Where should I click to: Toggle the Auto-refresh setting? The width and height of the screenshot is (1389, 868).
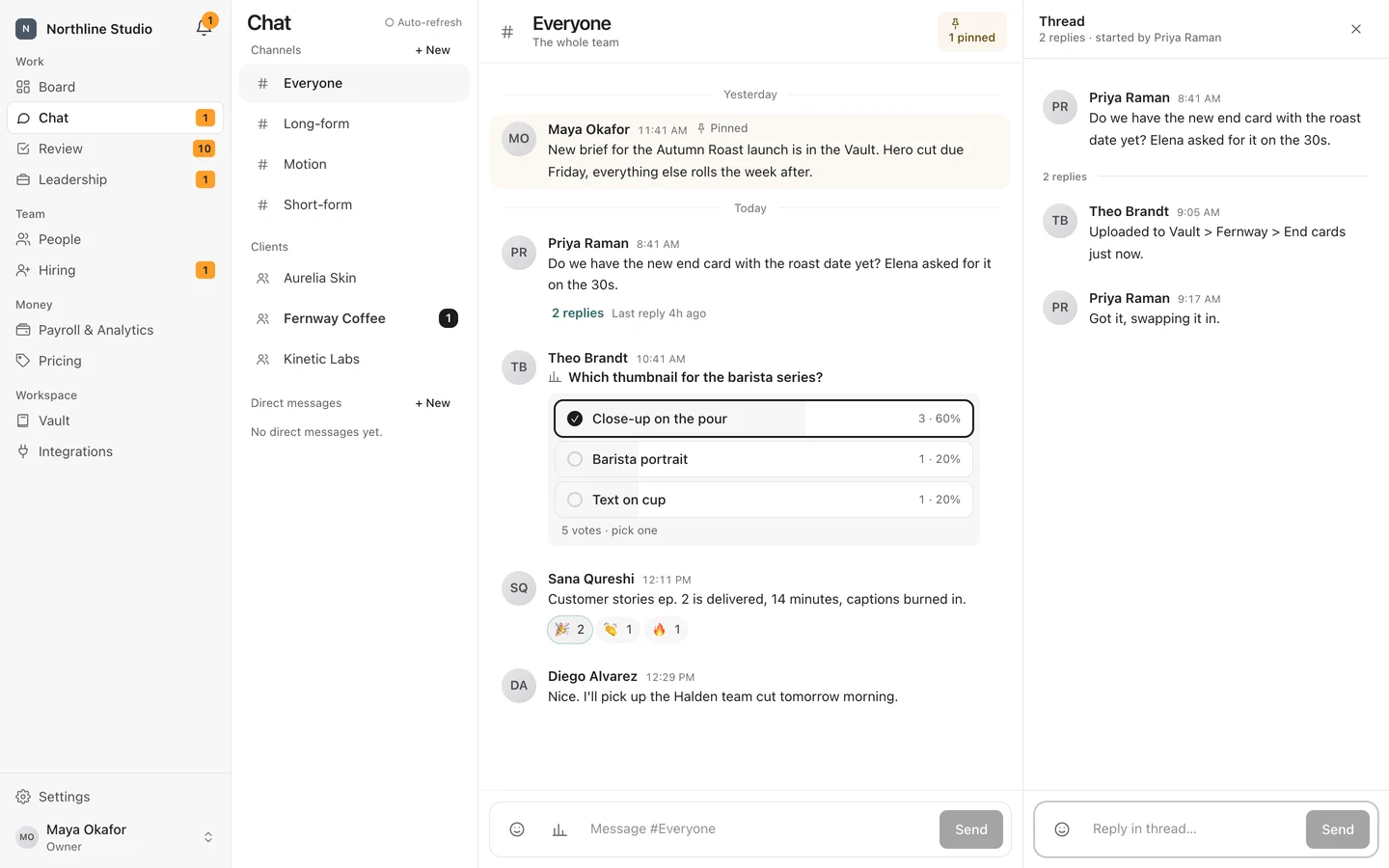click(x=423, y=22)
